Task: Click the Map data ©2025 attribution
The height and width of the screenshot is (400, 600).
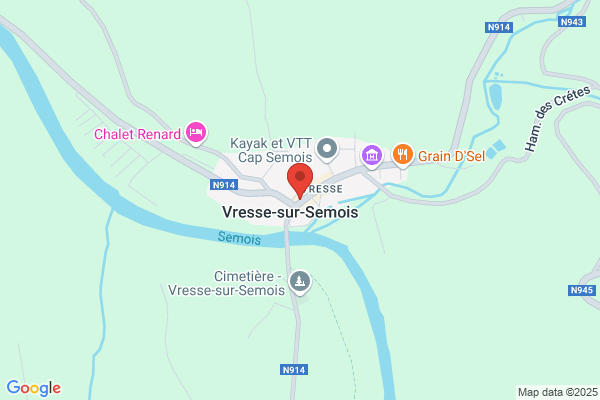Action: pyautogui.click(x=558, y=392)
